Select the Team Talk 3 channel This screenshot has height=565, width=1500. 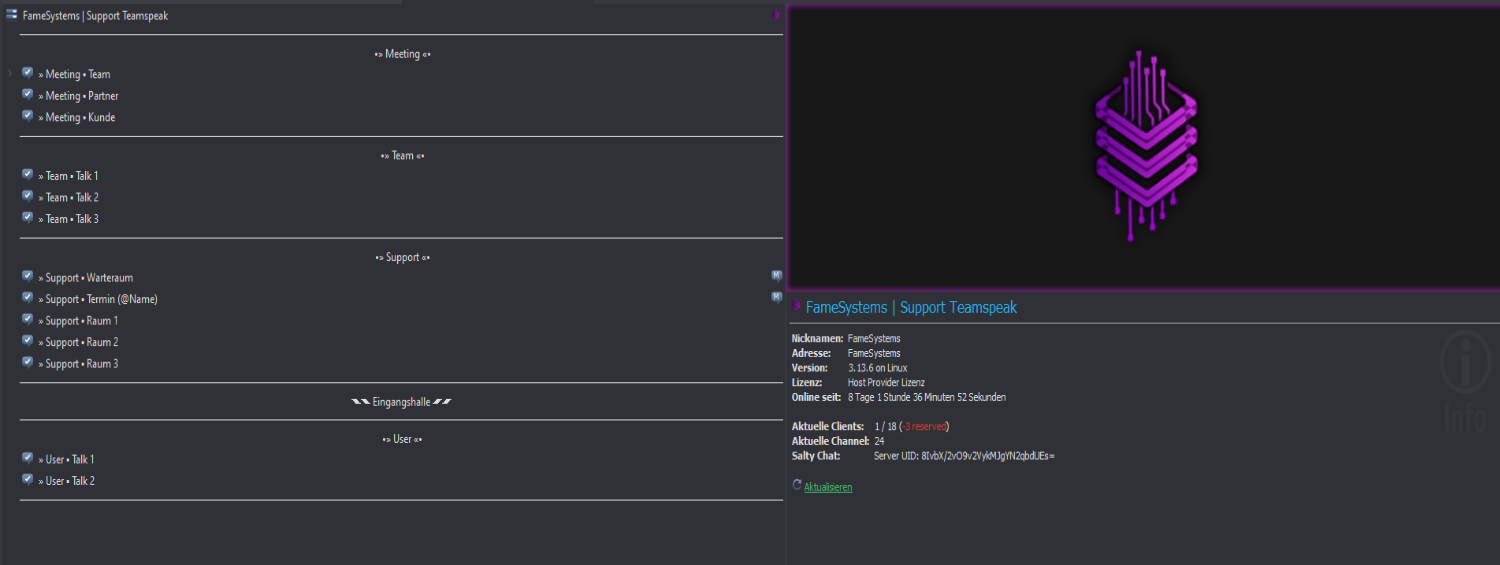pos(72,219)
